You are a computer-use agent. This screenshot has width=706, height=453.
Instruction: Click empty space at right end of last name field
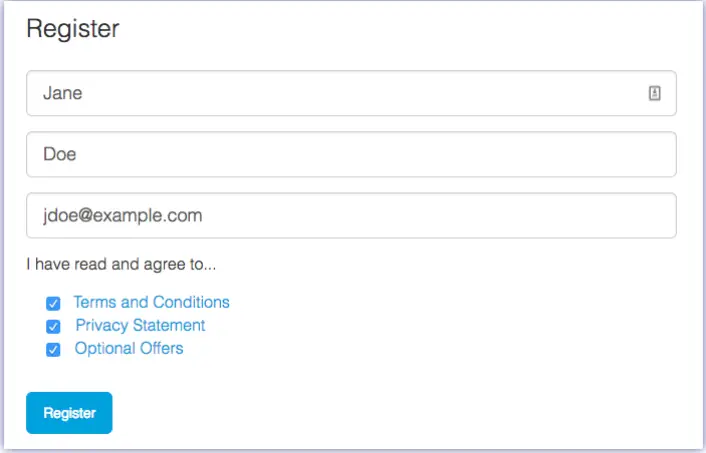pos(620,154)
